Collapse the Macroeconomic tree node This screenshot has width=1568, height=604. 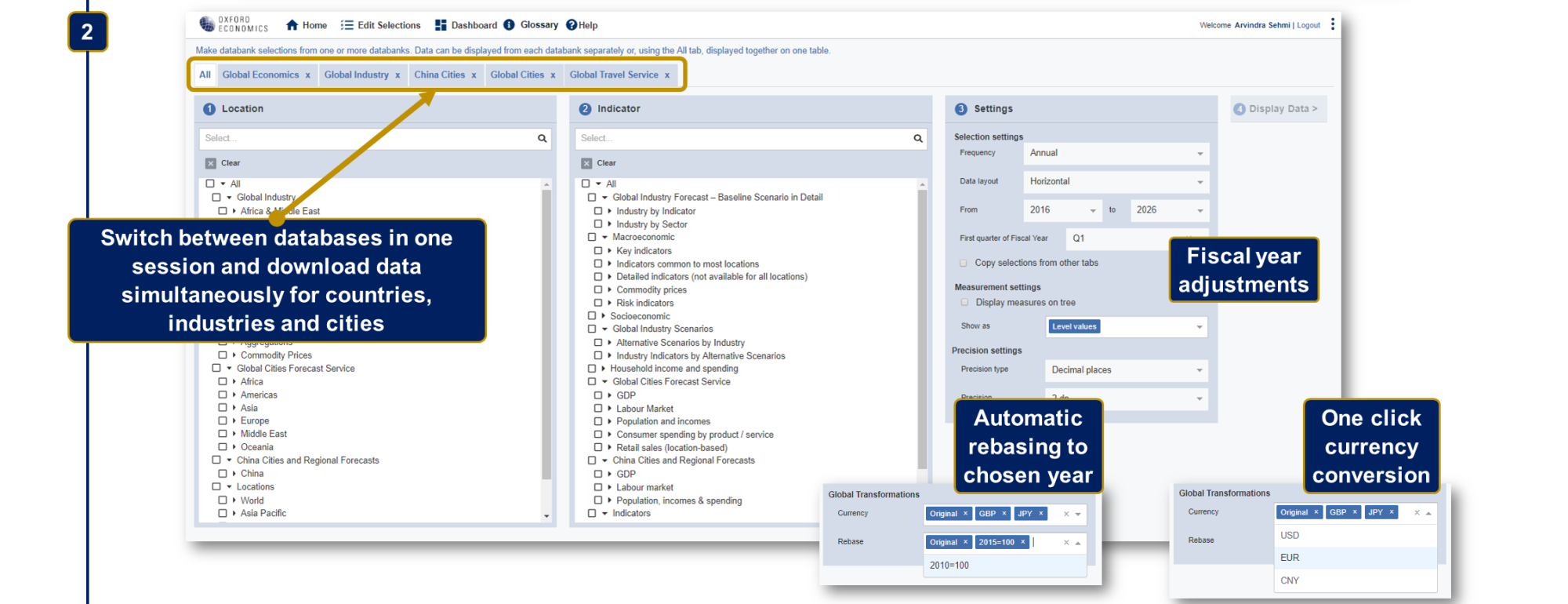(x=604, y=237)
